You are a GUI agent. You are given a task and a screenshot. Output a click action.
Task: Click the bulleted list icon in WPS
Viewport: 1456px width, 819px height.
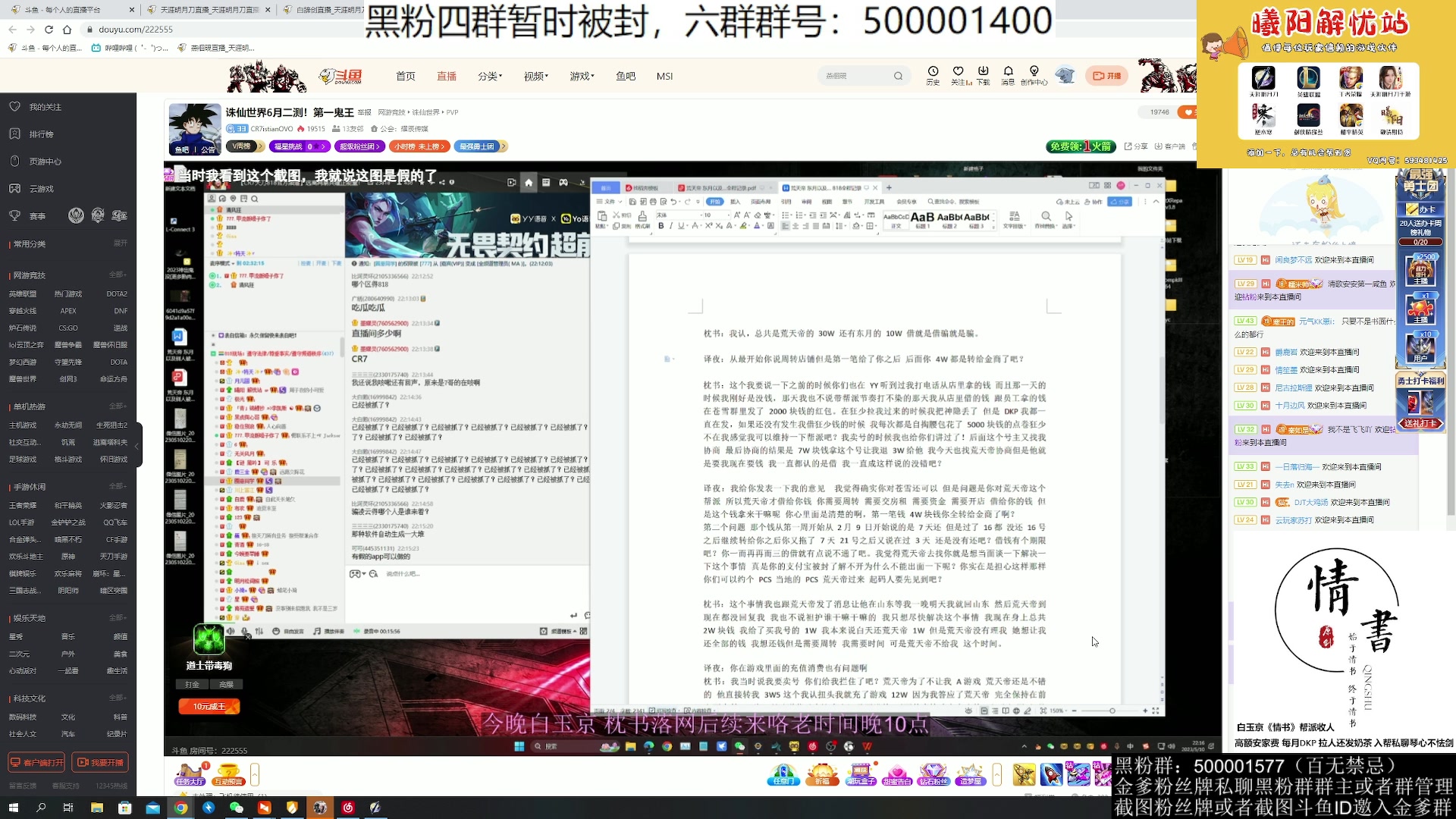coord(785,215)
